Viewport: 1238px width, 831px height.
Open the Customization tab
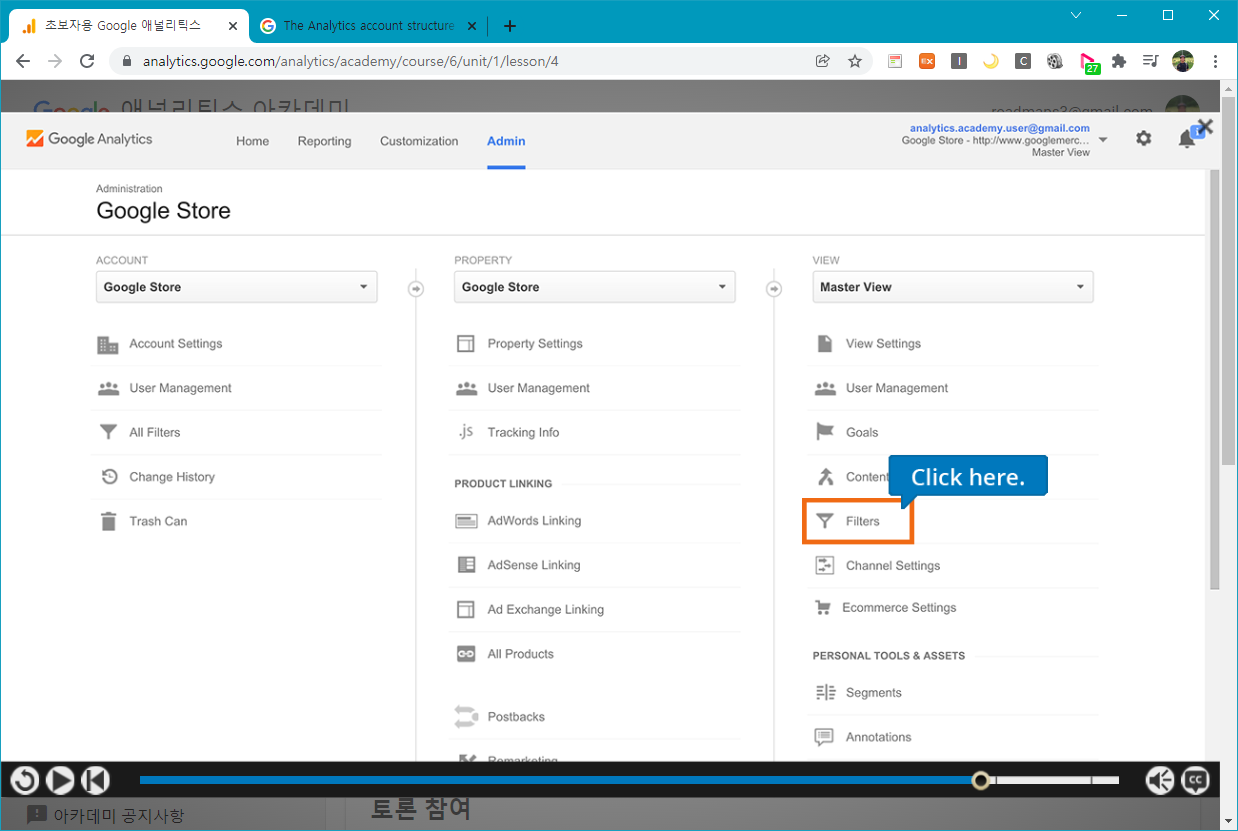click(419, 141)
